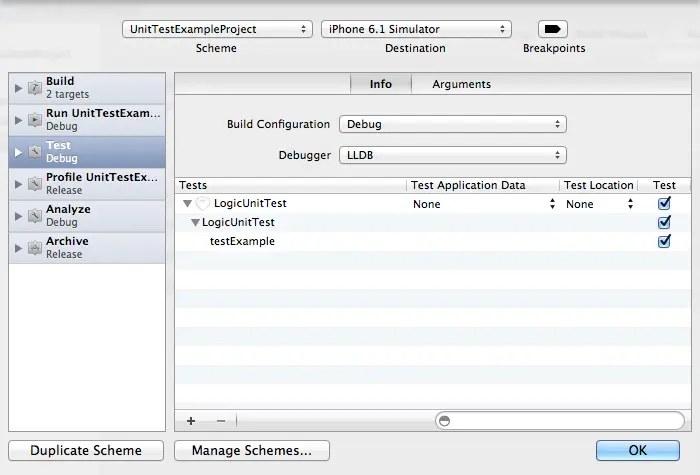The width and height of the screenshot is (700, 475).
Task: Click the plus icon to add test
Action: pos(191,421)
